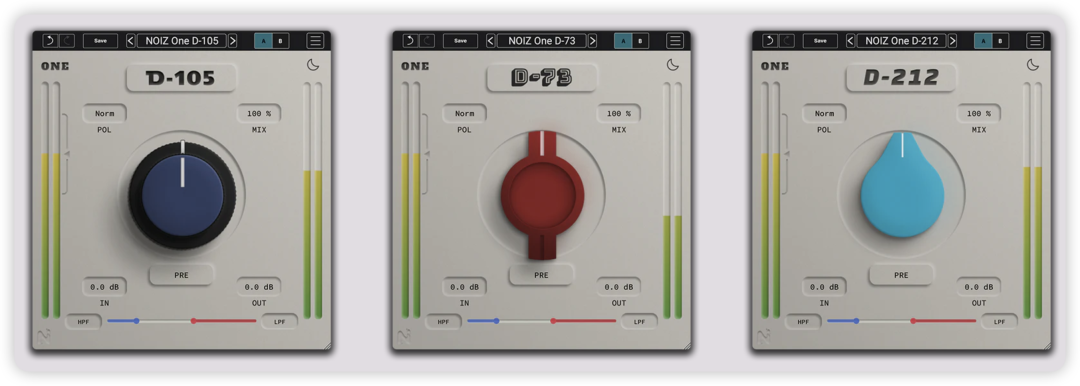The width and height of the screenshot is (1080, 386).
Task: Click IN 0.0 dB field in D-105
Action: click(104, 287)
